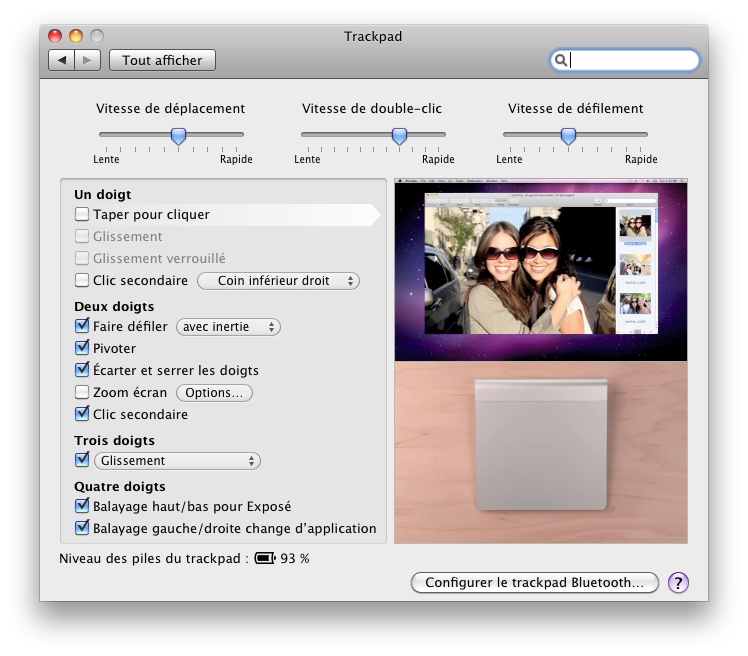Click the Tout afficher button
The height and width of the screenshot is (656, 748).
tap(162, 60)
